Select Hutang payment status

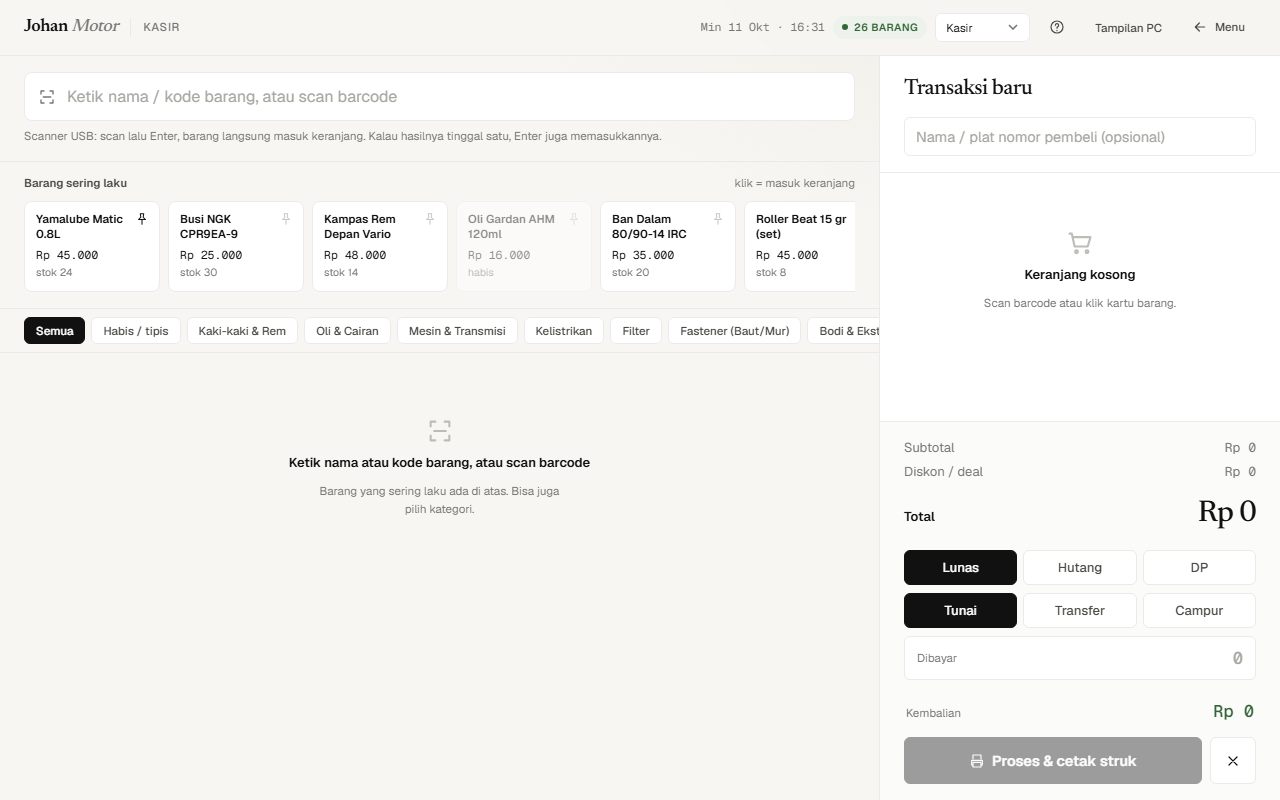point(1080,567)
